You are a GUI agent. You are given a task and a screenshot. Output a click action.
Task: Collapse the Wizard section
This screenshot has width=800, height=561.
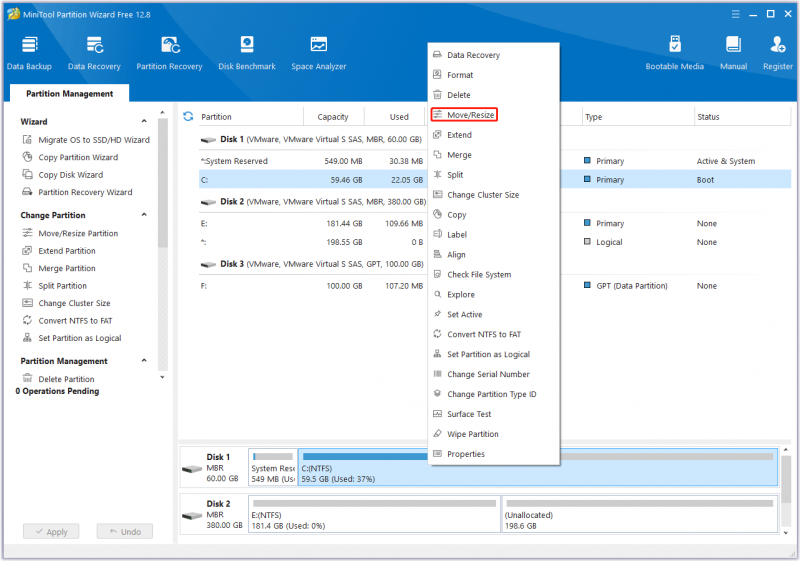click(144, 121)
